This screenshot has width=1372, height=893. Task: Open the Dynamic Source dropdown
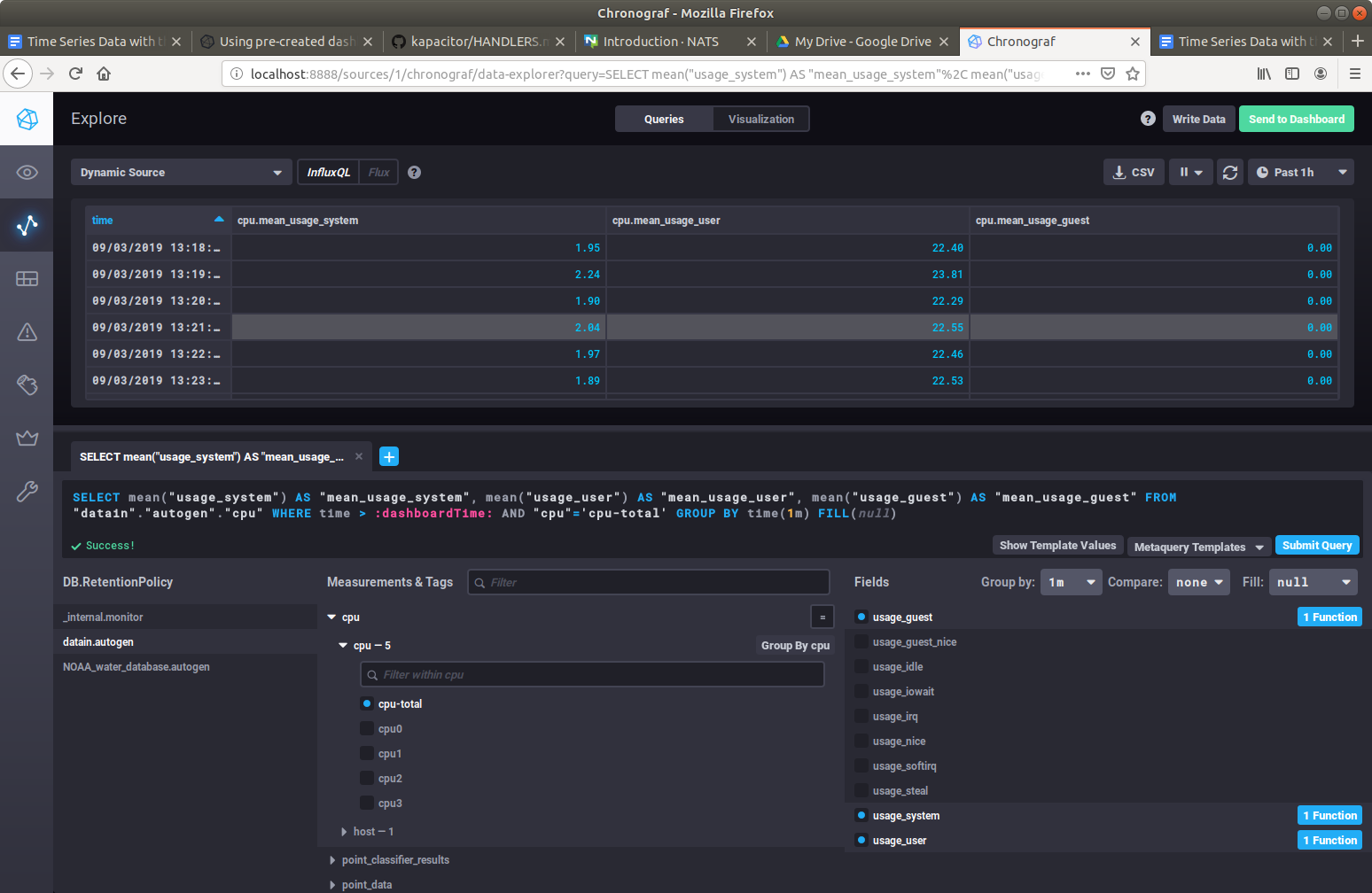[x=182, y=173]
